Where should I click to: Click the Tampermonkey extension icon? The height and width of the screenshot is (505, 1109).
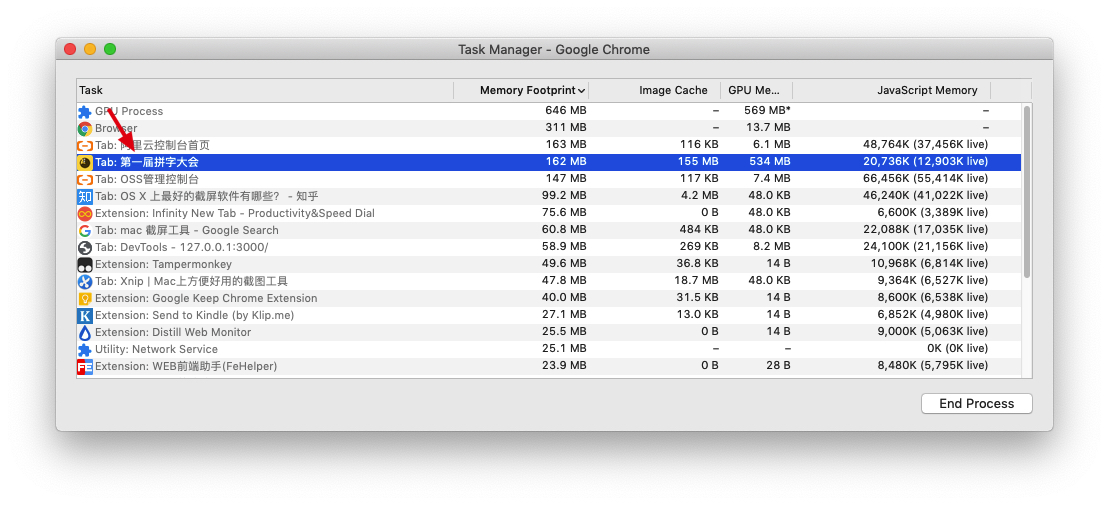click(85, 265)
